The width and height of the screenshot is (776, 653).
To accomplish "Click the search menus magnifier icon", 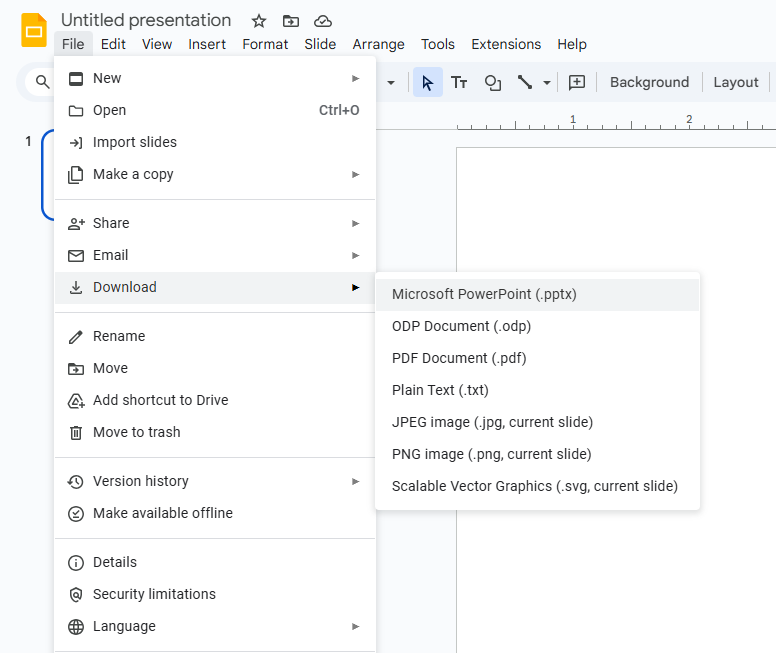I will [43, 82].
